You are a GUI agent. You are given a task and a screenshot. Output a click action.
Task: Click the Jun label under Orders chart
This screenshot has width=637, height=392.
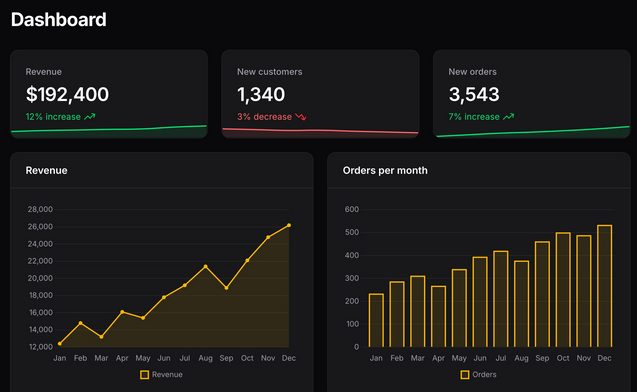[x=480, y=358]
